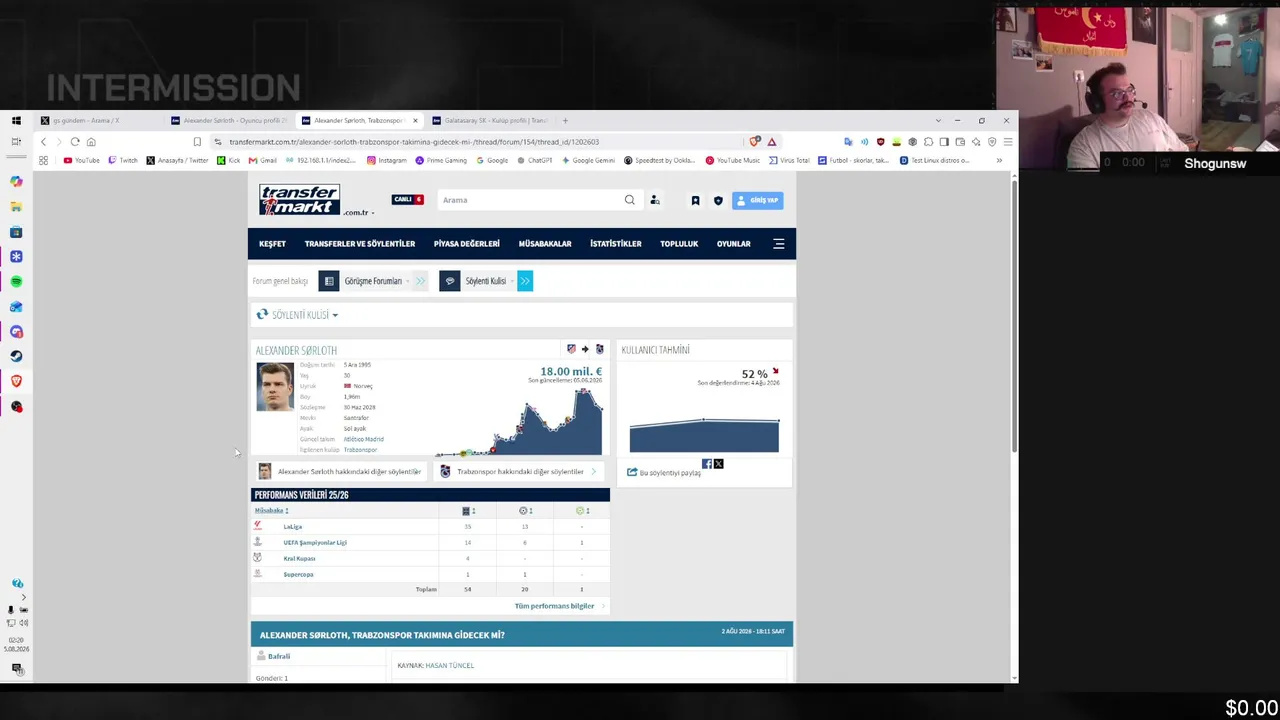Open the player search icon beside Arama
The height and width of the screenshot is (720, 1280).
point(655,200)
